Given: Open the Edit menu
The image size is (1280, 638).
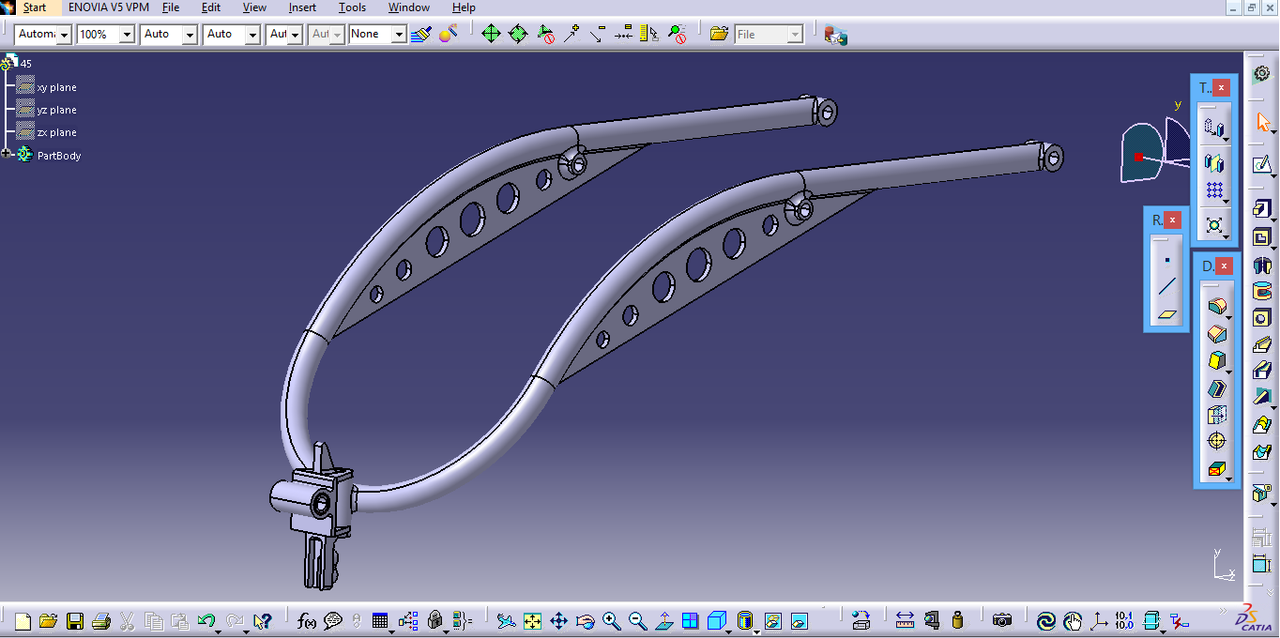Looking at the screenshot, I should tap(211, 7).
